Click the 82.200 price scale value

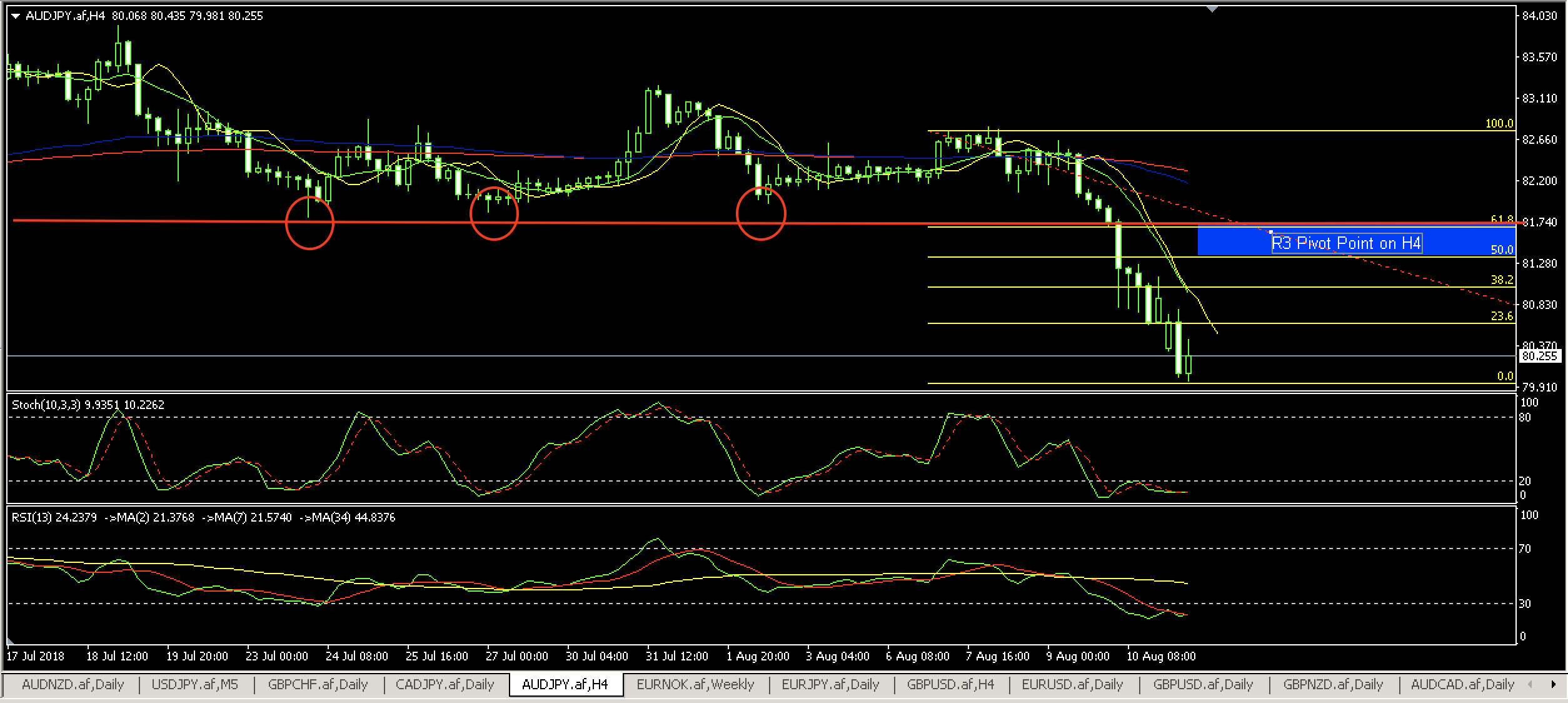1539,181
